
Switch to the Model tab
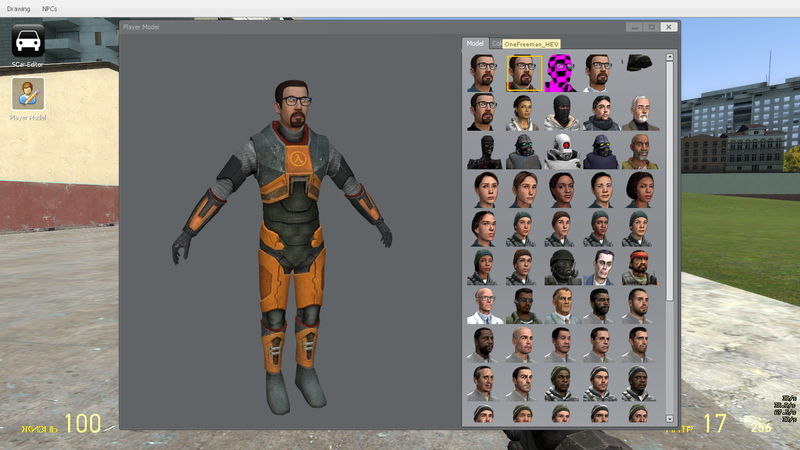[x=475, y=44]
